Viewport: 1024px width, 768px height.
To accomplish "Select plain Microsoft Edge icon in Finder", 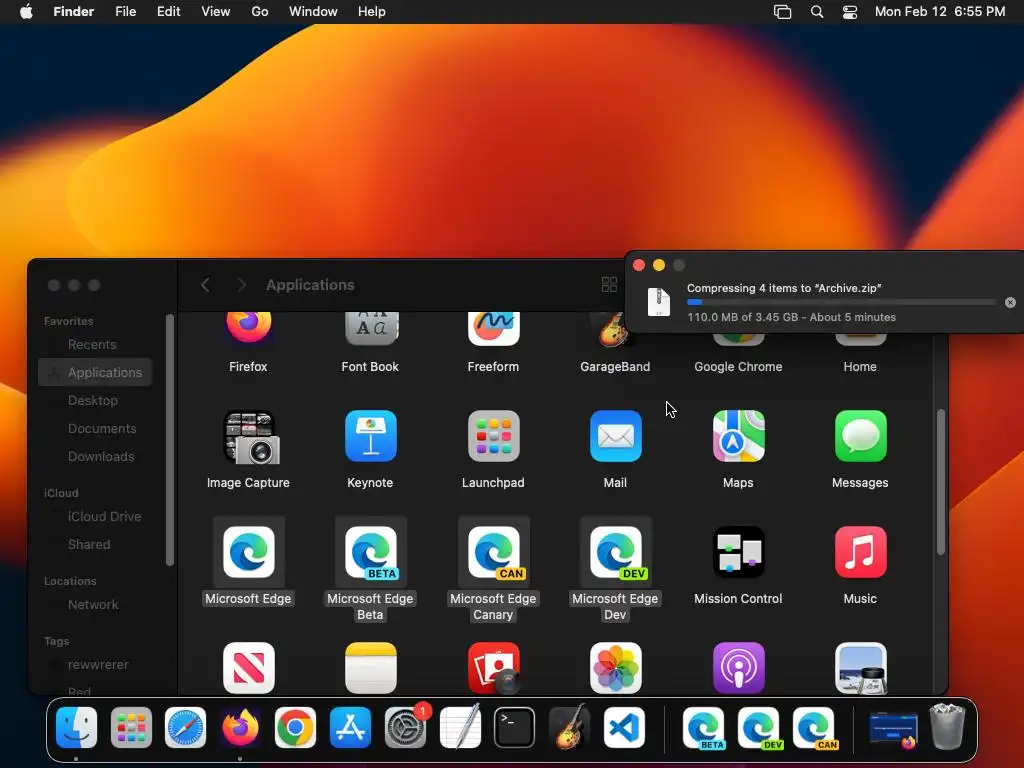I will [249, 552].
